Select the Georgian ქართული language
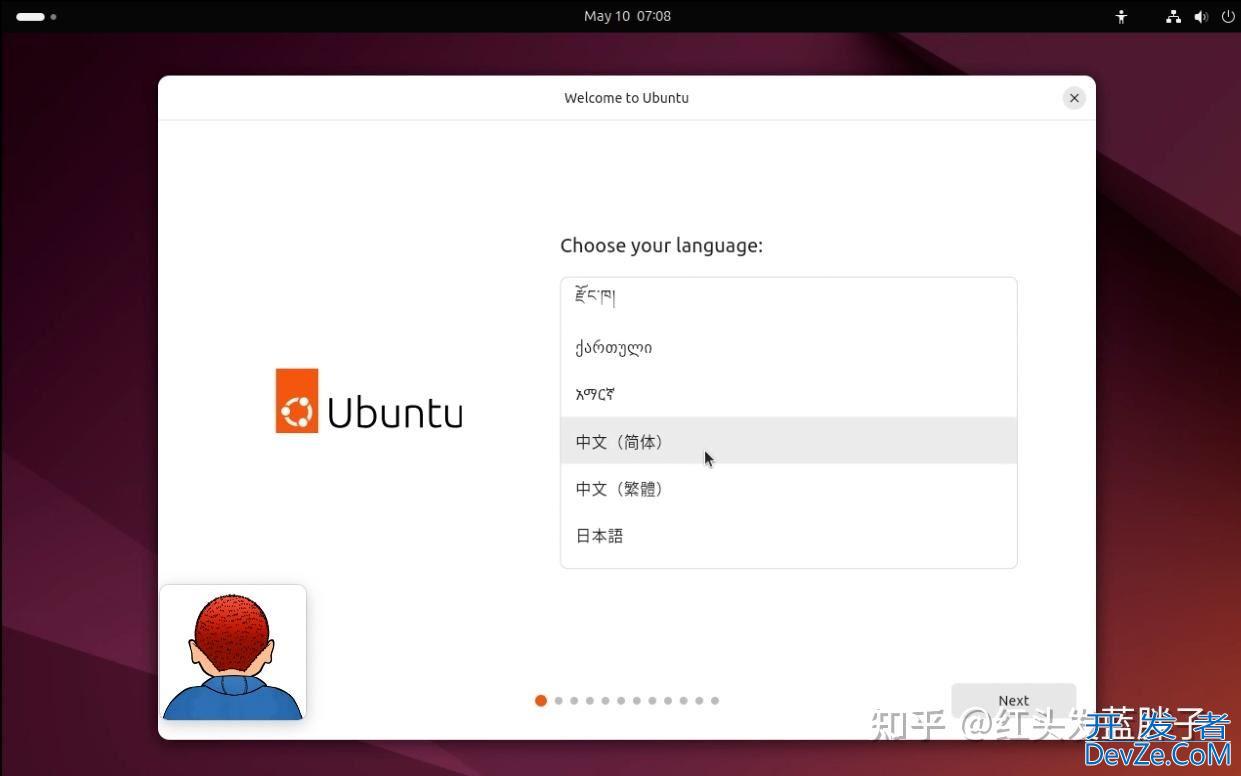 pos(789,347)
